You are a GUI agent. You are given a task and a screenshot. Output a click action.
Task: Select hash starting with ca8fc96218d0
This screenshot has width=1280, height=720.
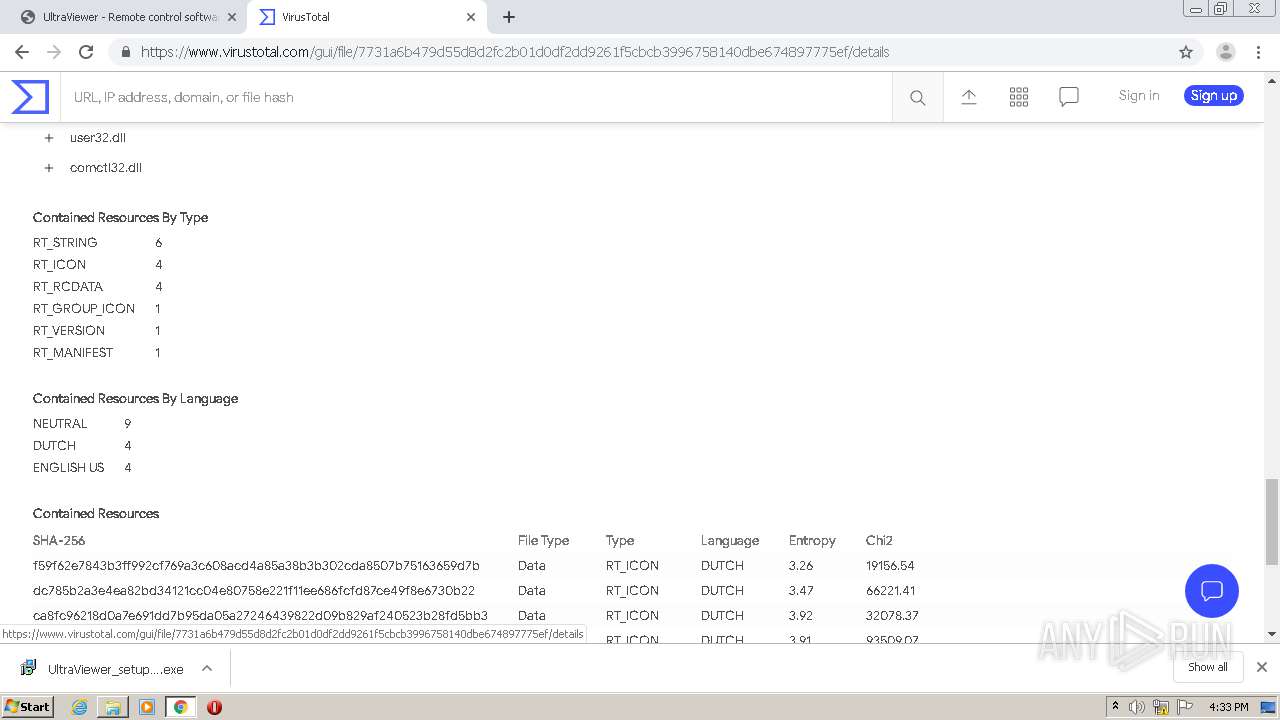[260, 616]
